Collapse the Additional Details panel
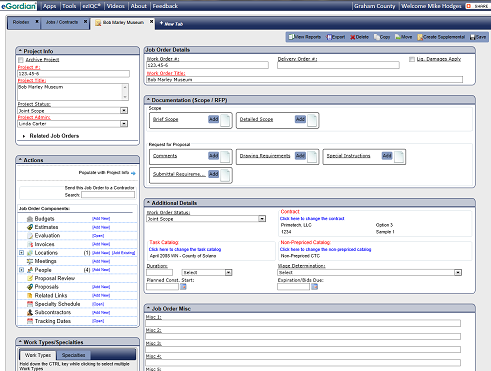 (149, 203)
